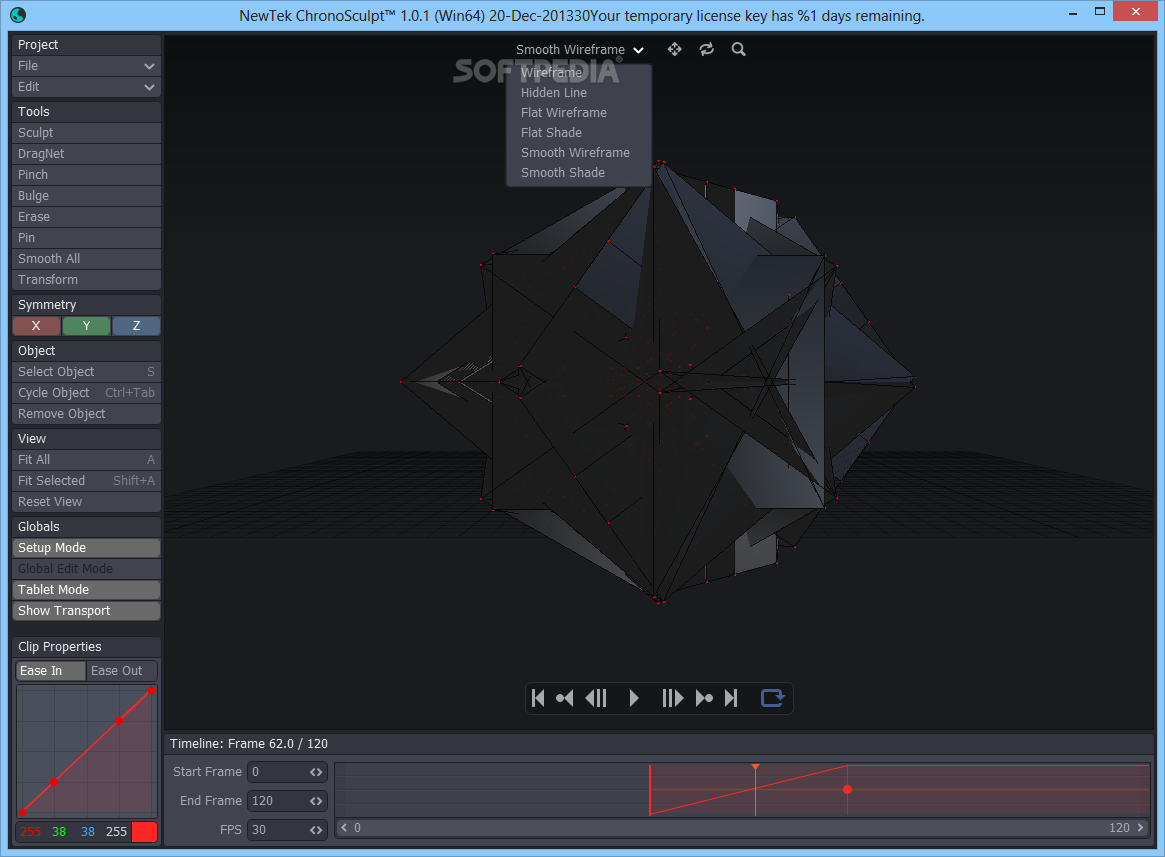Click the zoom magnifier icon in viewport
Viewport: 1165px width, 857px height.
point(739,49)
